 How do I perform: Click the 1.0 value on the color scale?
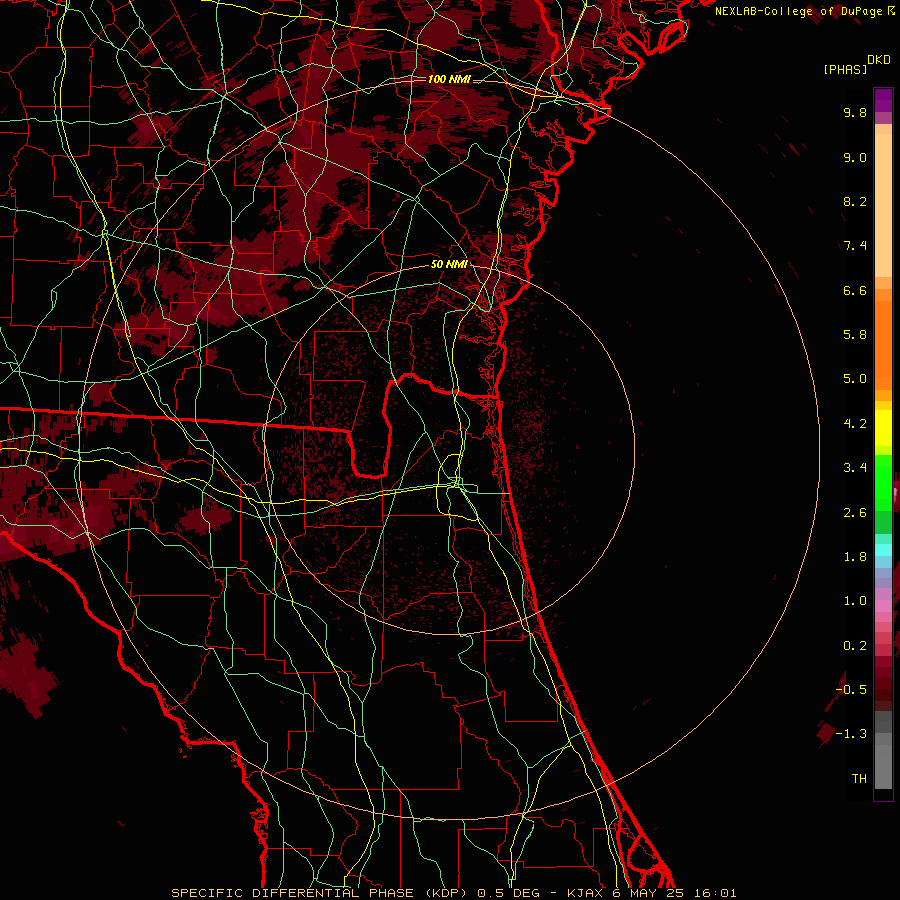[855, 601]
